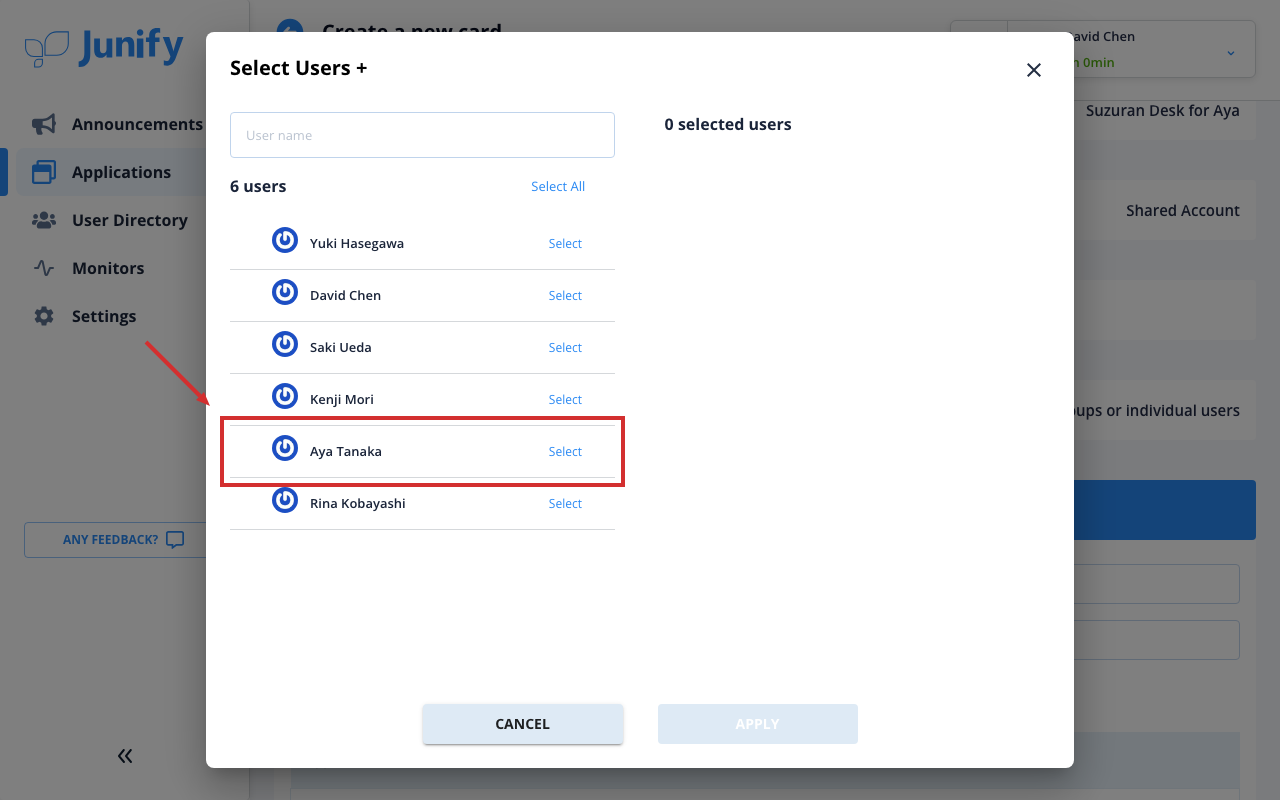Click the Select All link

click(558, 187)
